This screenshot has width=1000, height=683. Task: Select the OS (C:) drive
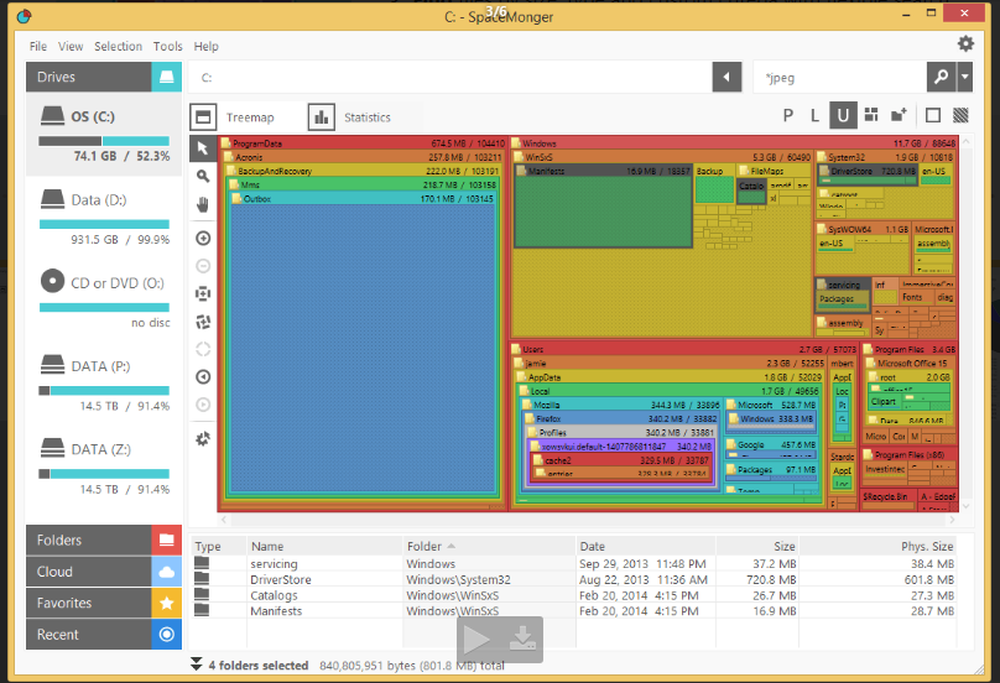pyautogui.click(x=104, y=134)
